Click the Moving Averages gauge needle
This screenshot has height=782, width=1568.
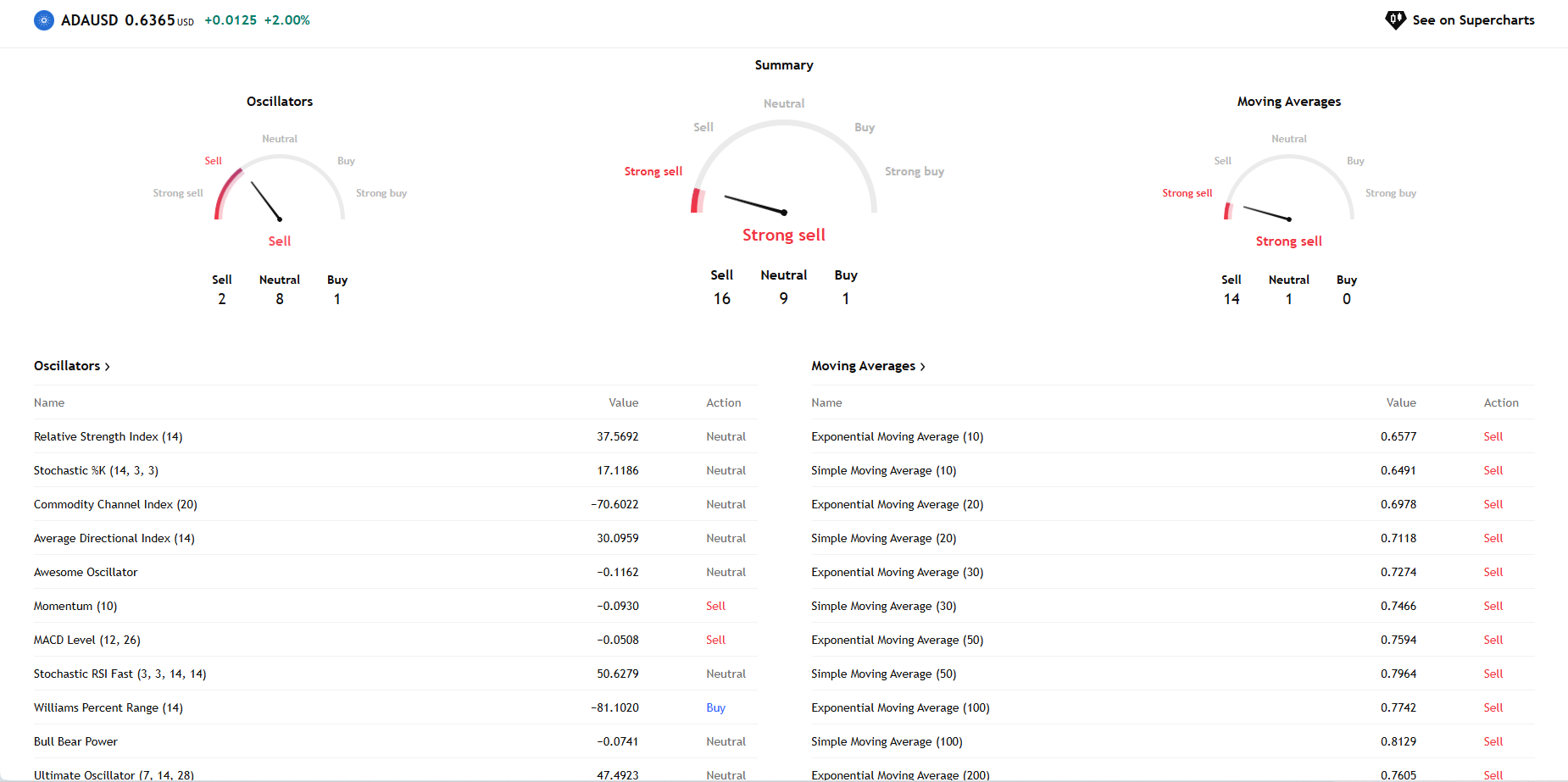pyautogui.click(x=1267, y=213)
